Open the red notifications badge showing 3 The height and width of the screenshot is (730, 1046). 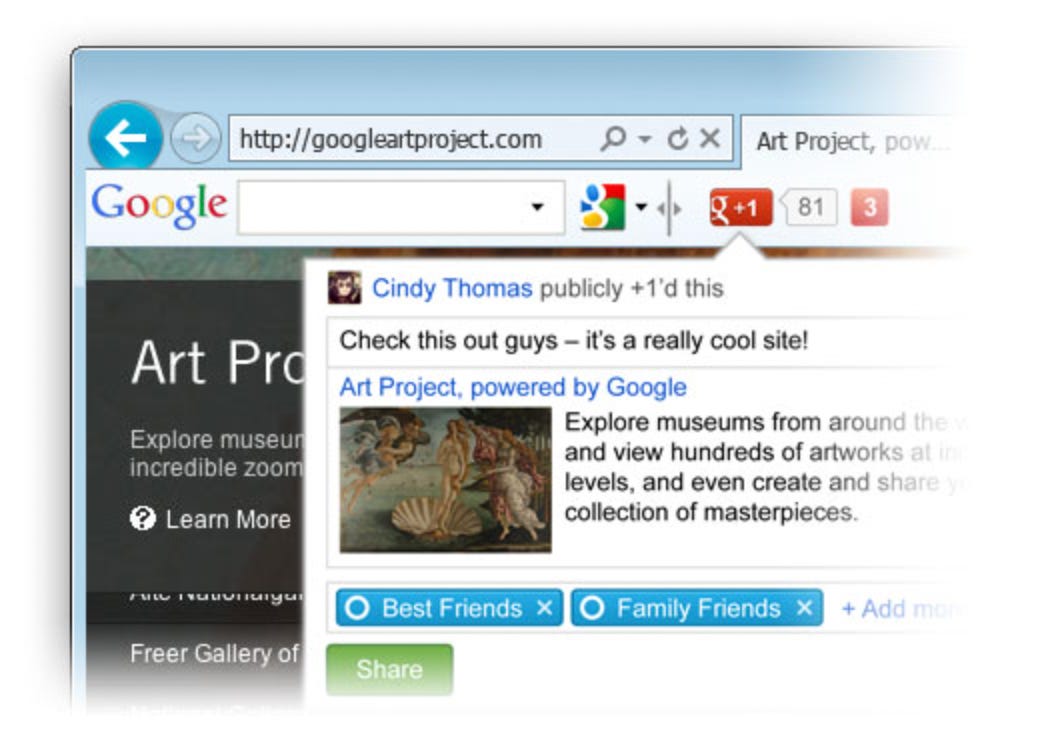click(869, 208)
